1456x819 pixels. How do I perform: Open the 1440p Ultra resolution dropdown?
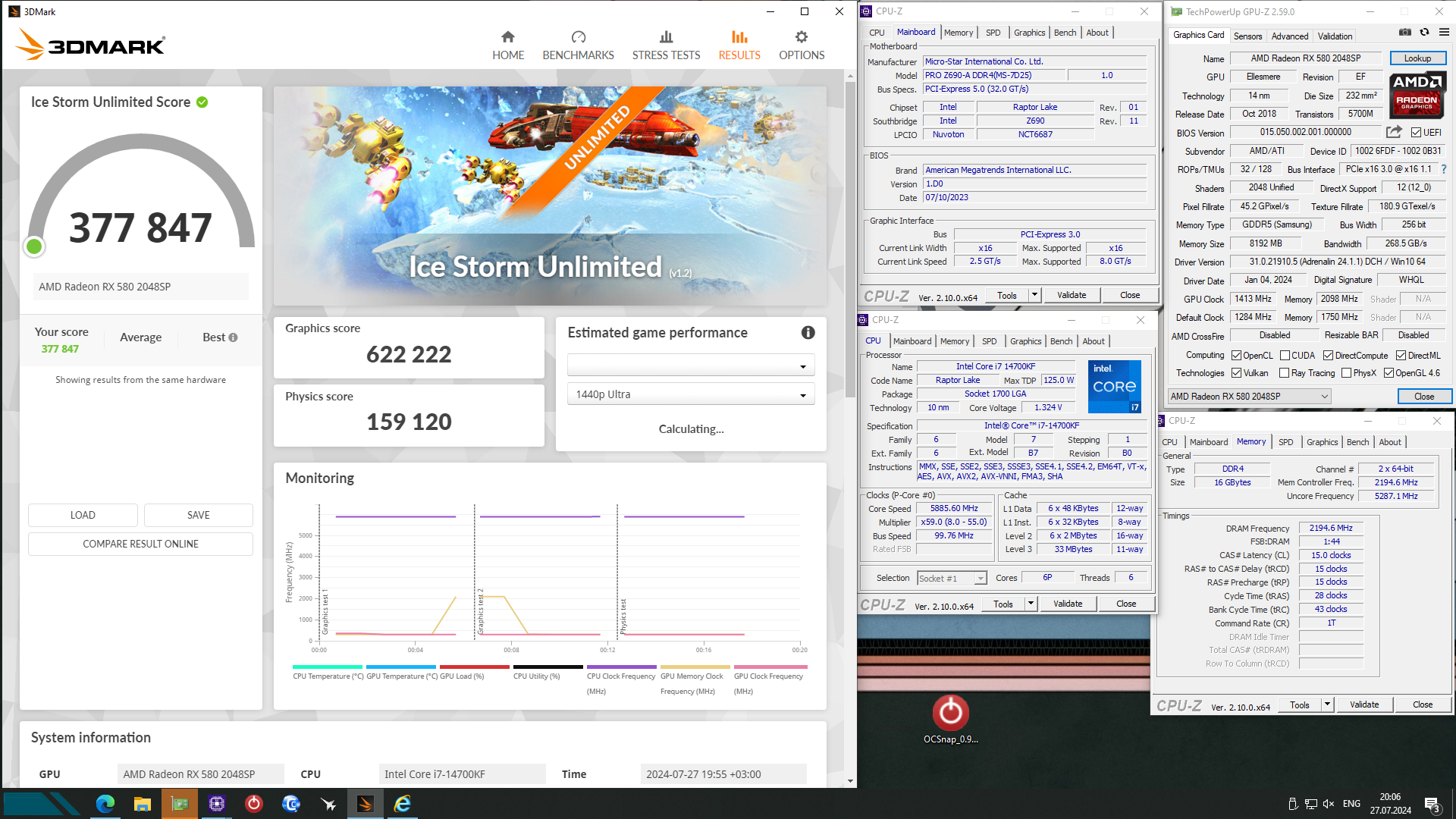click(x=691, y=394)
